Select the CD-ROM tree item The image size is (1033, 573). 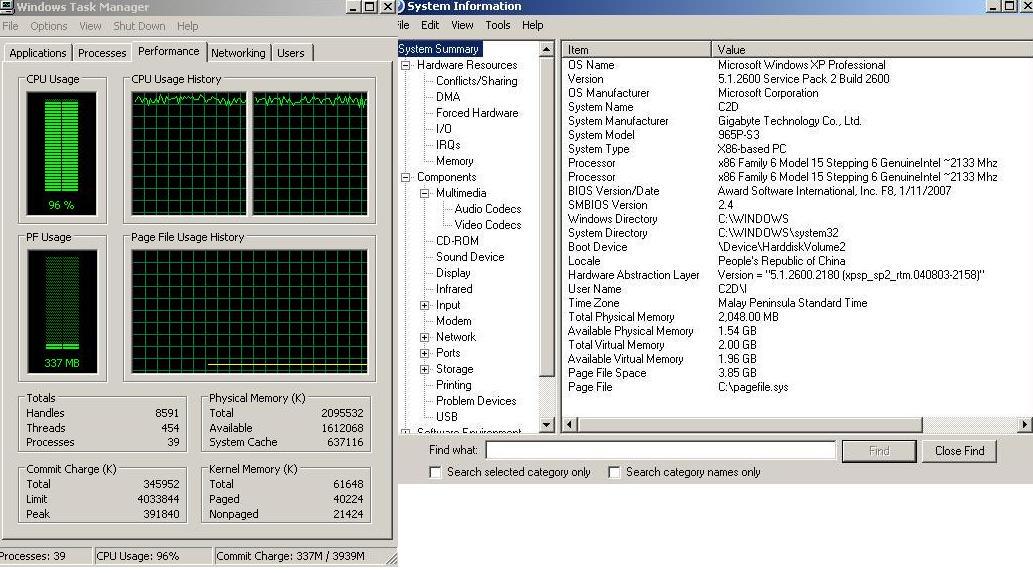tap(457, 241)
